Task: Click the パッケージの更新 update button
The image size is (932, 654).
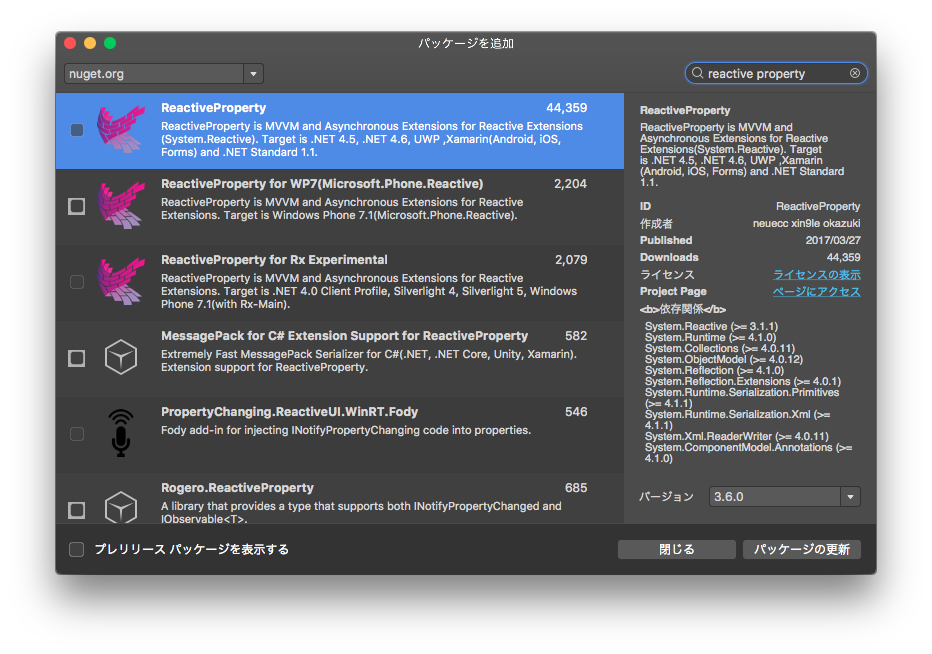Action: pyautogui.click(x=801, y=549)
